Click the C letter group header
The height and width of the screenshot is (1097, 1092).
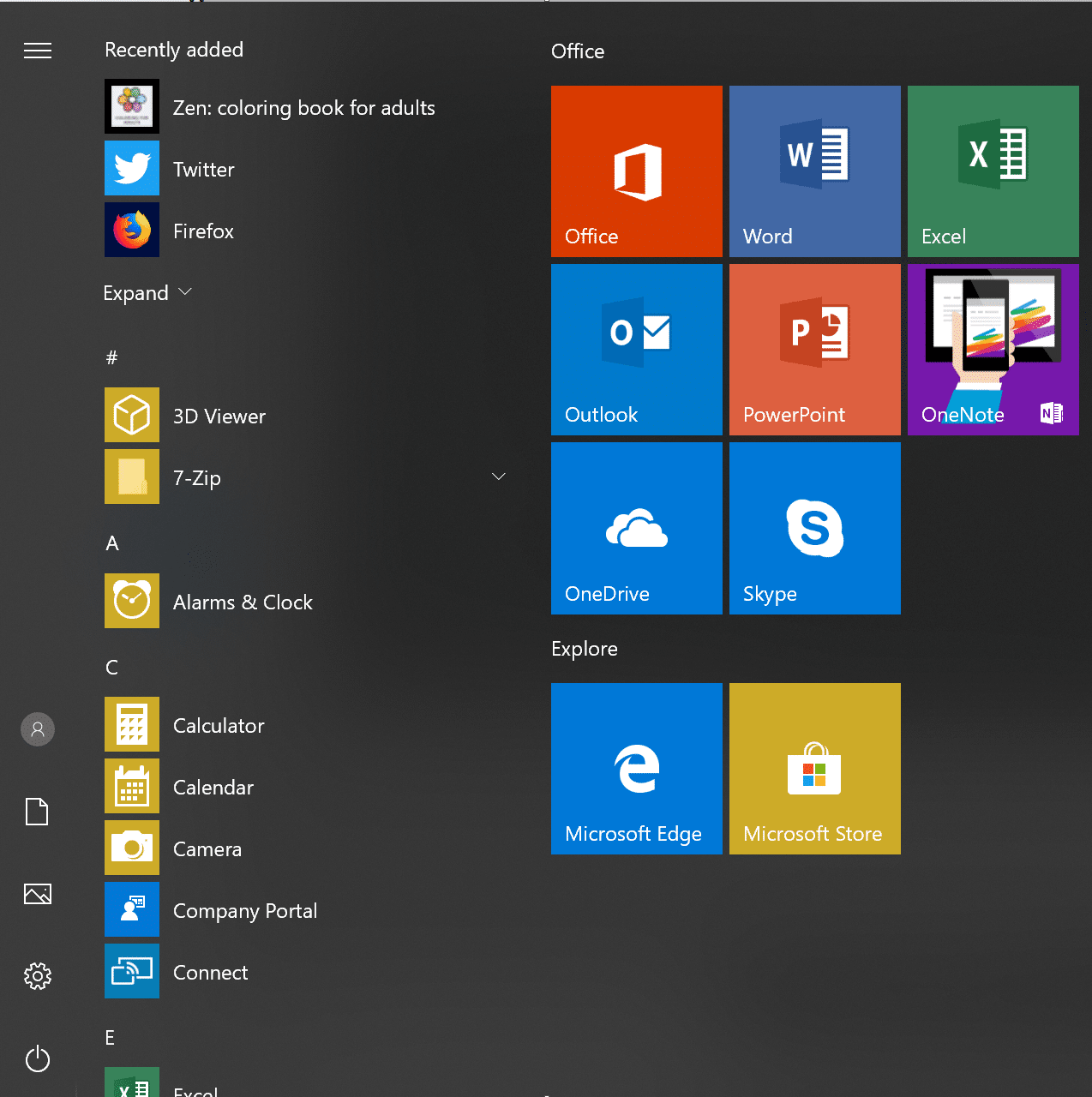pyautogui.click(x=111, y=668)
